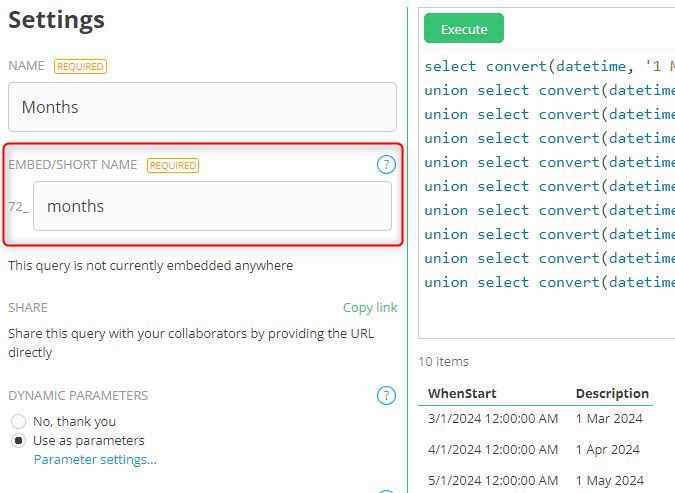Image resolution: width=675 pixels, height=493 pixels.
Task: Click the Embed/Short Name field with "months"
Action: click(x=212, y=206)
